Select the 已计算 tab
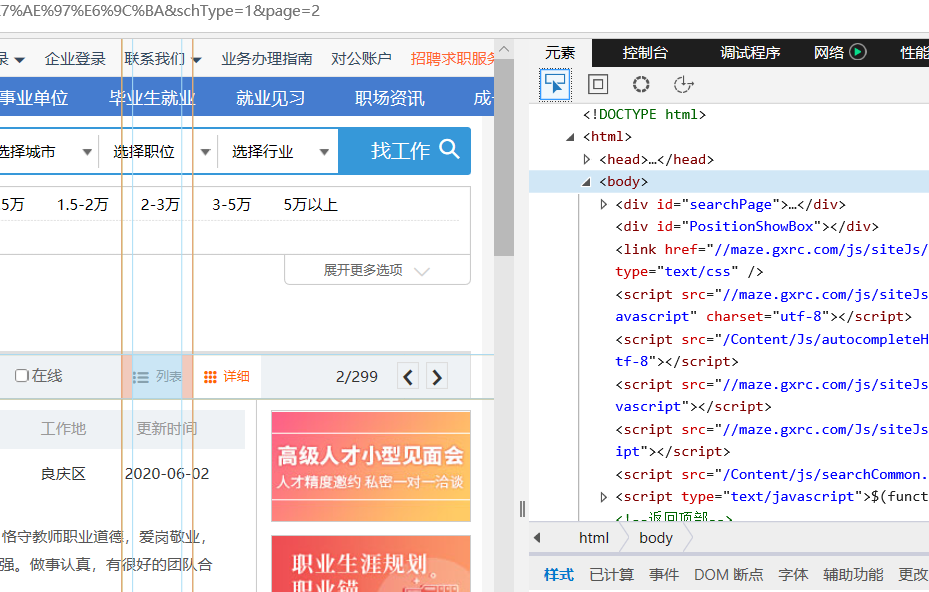Screen dimensions: 929x592 coord(612,575)
